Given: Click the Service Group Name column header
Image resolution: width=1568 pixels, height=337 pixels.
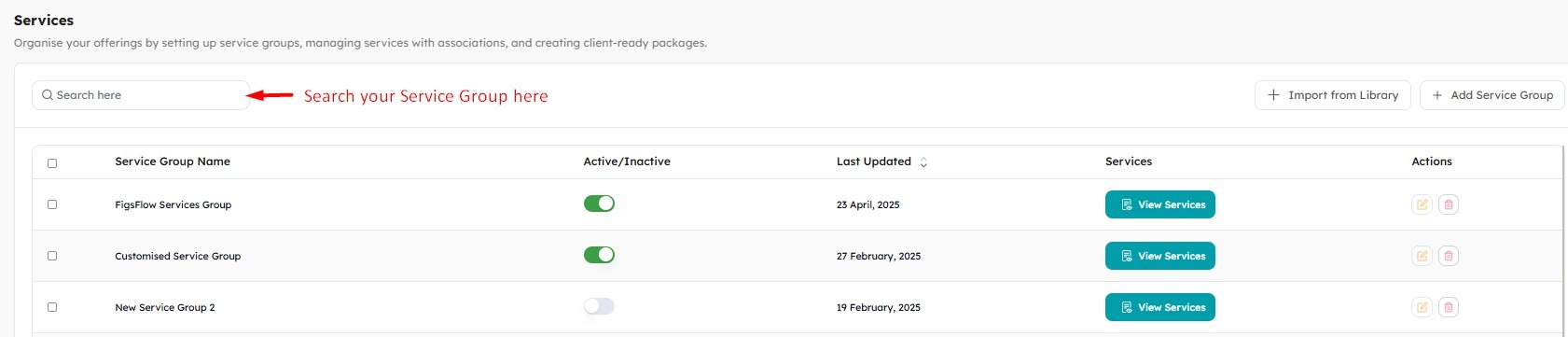Looking at the screenshot, I should click(x=173, y=161).
